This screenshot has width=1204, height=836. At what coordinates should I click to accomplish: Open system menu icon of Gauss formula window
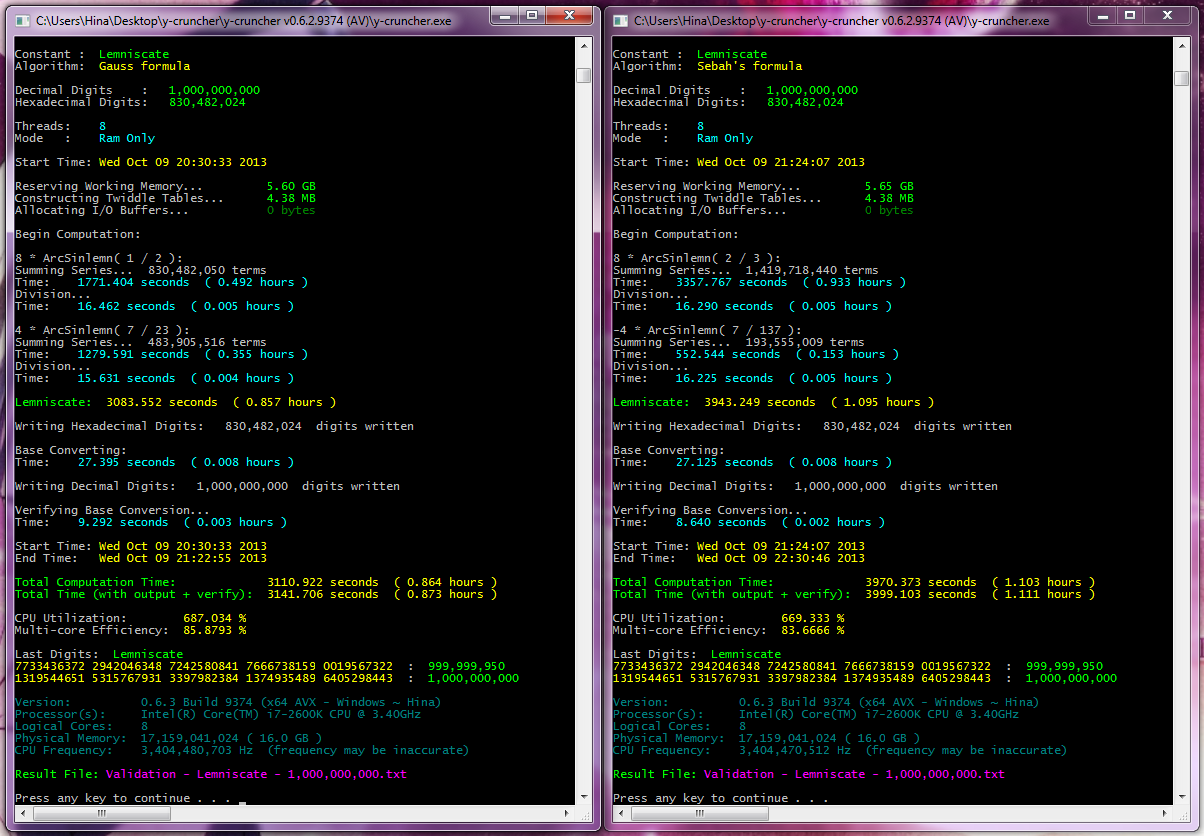coord(21,20)
